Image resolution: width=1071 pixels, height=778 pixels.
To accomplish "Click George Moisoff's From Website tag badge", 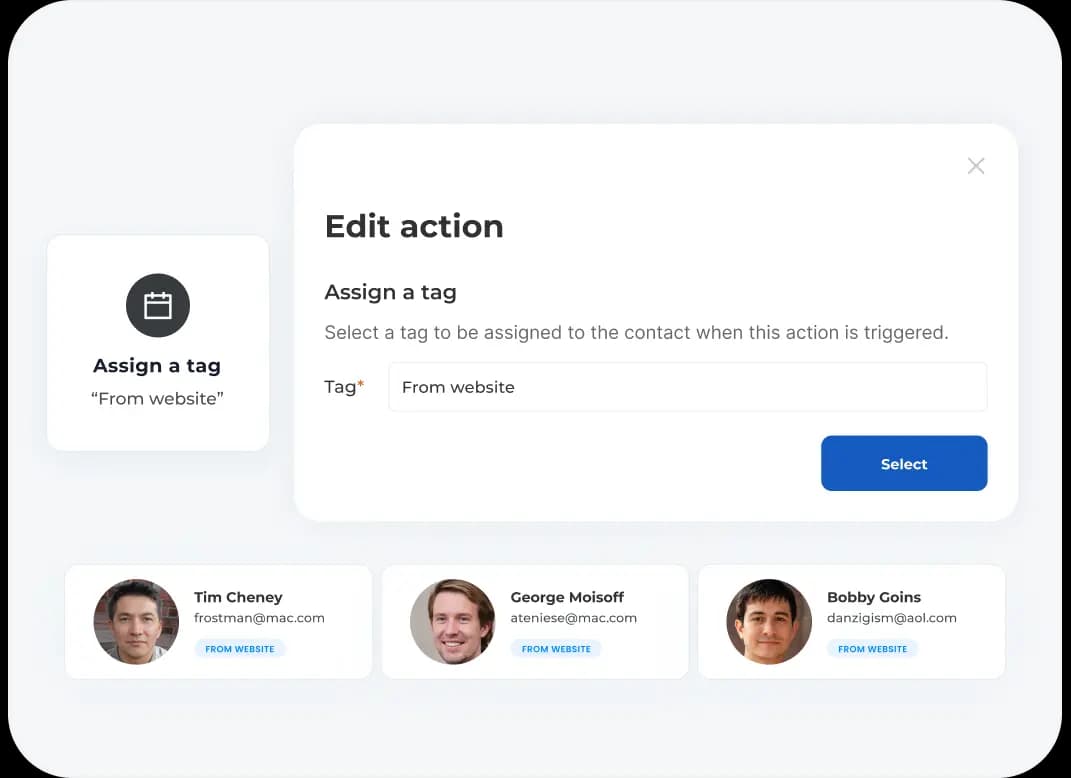I will [x=556, y=649].
